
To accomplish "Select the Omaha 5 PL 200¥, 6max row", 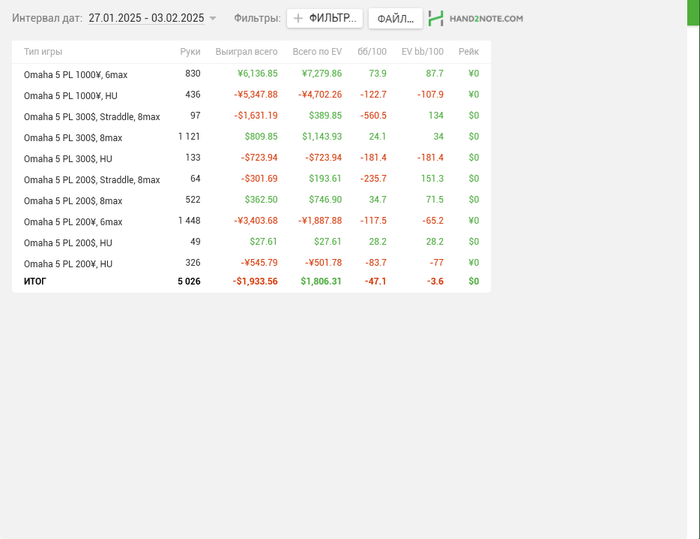I will click(251, 221).
